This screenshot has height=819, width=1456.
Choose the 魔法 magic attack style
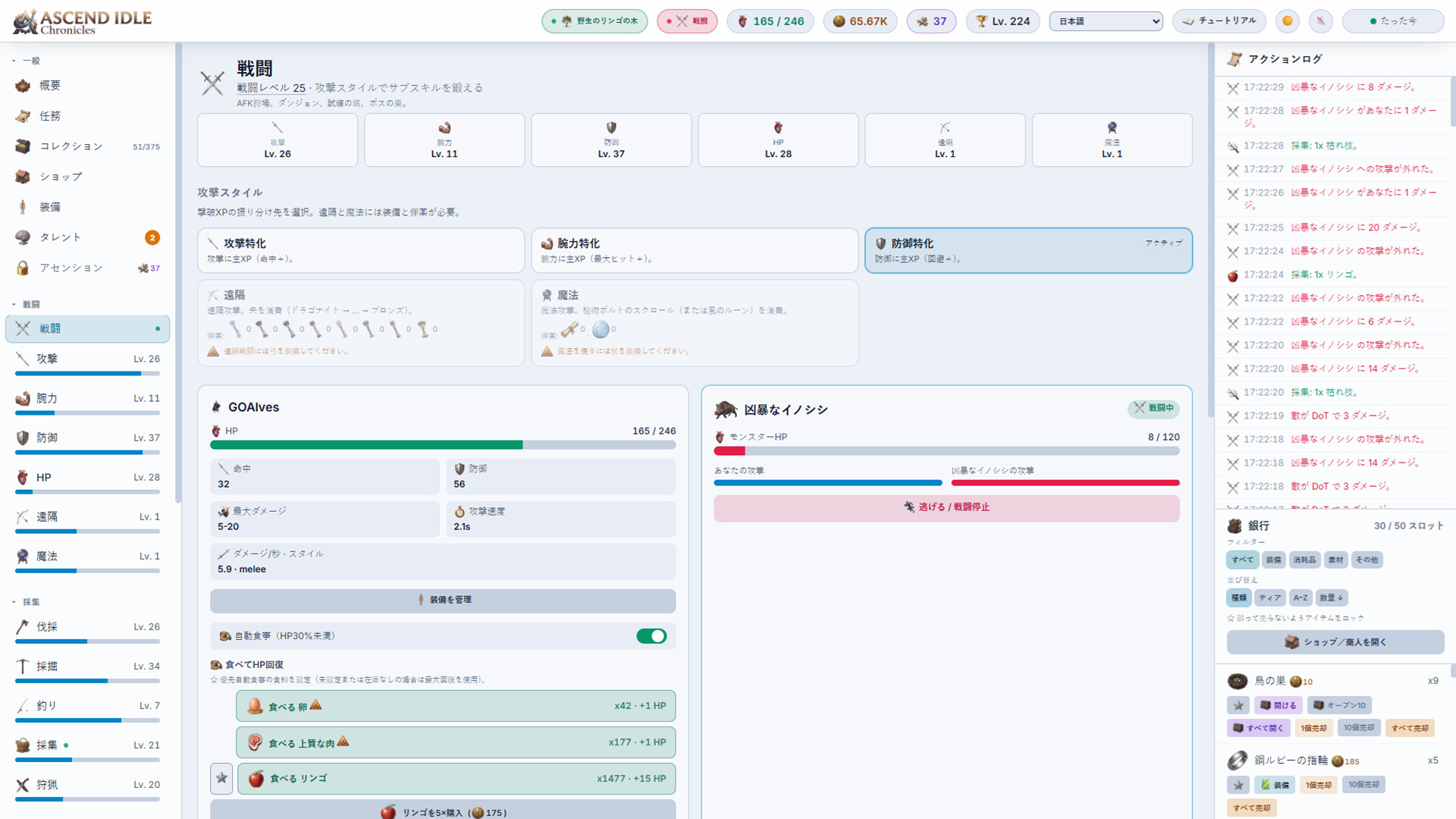[x=695, y=323]
